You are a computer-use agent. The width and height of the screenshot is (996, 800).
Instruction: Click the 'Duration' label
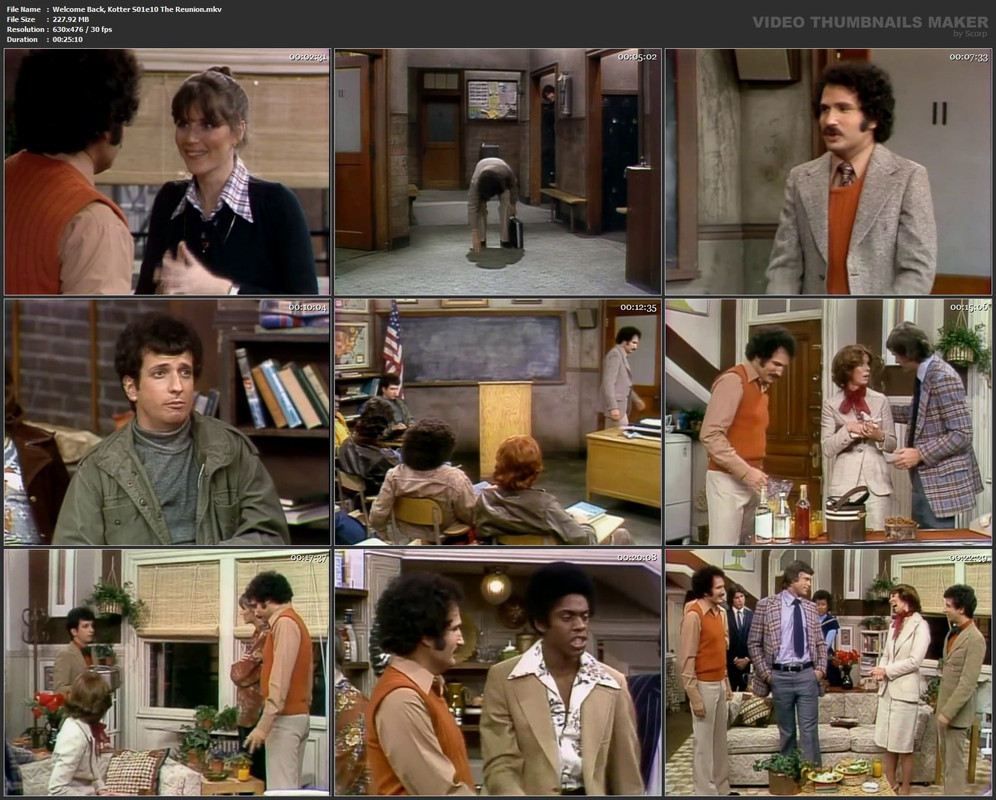click(22, 39)
